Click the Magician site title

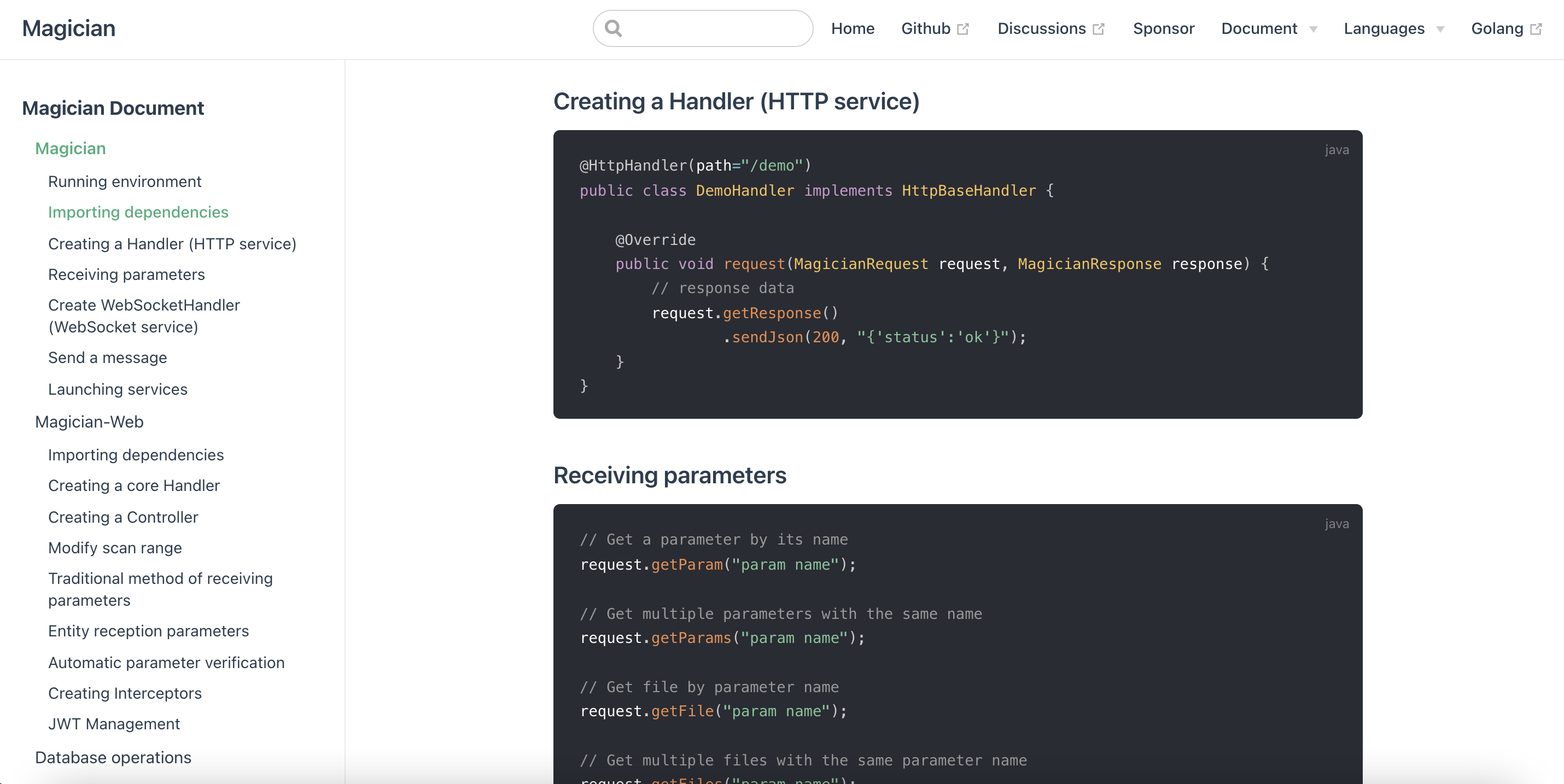click(68, 28)
